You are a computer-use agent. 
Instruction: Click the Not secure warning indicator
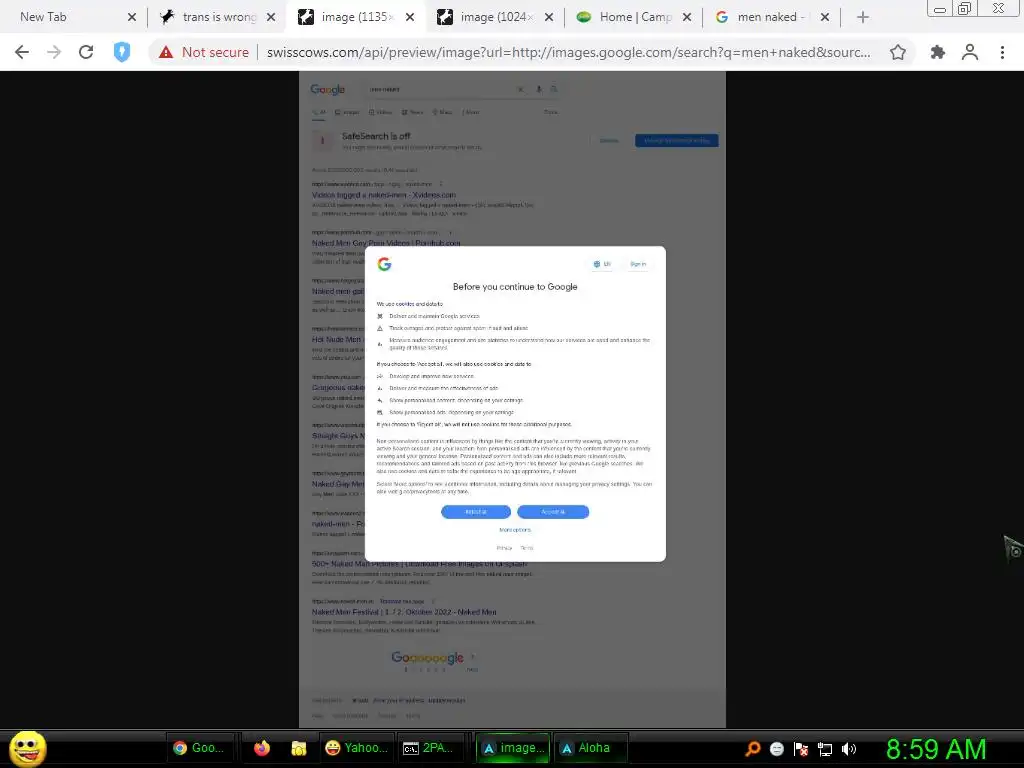tap(204, 52)
